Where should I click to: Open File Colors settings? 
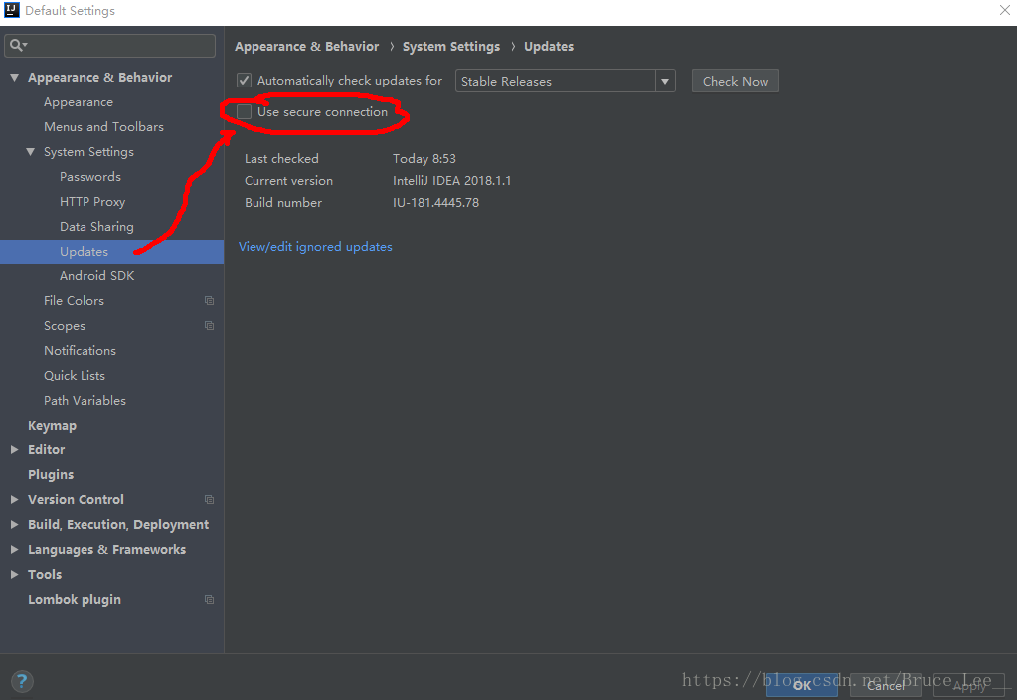(74, 301)
